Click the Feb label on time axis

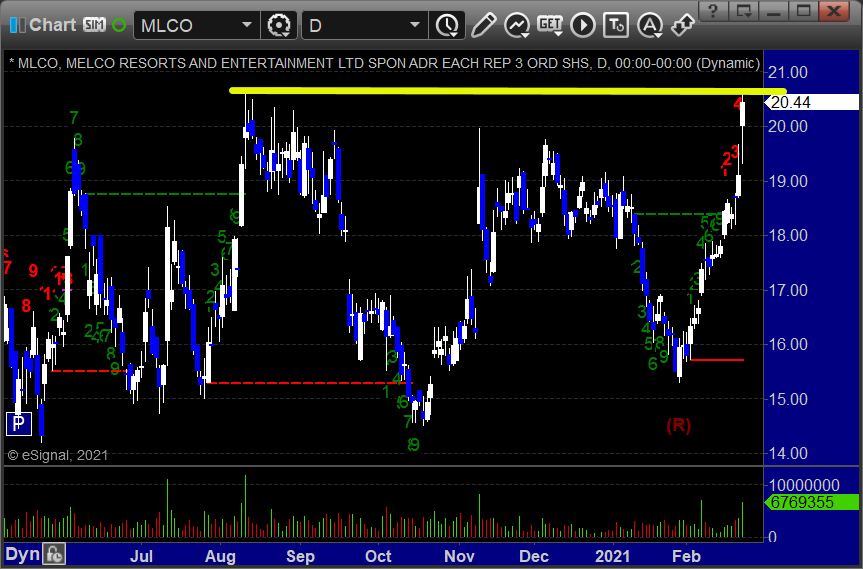[686, 556]
